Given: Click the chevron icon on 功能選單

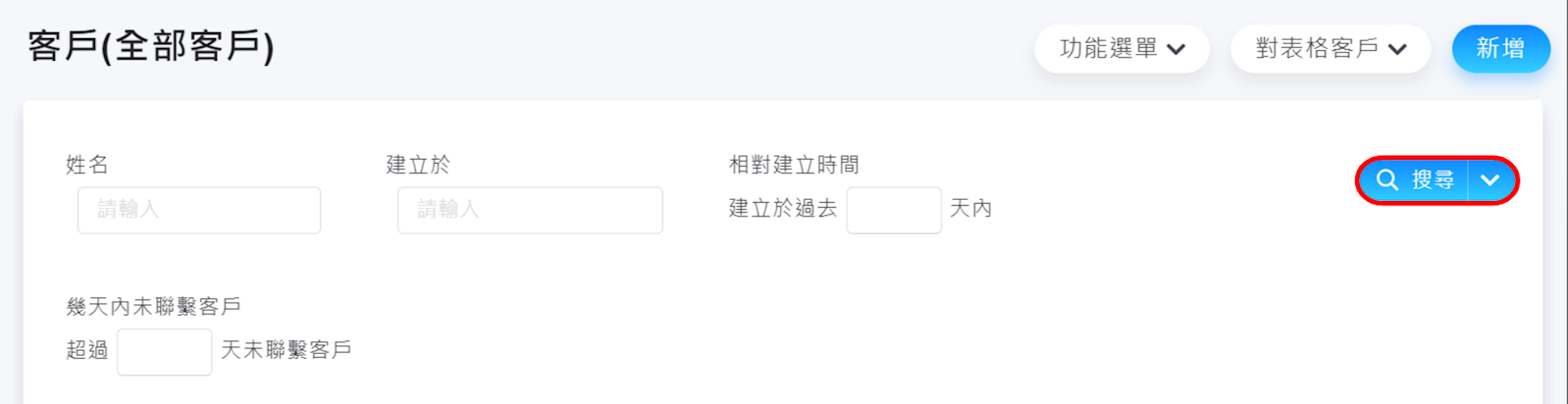Looking at the screenshot, I should point(1176,49).
